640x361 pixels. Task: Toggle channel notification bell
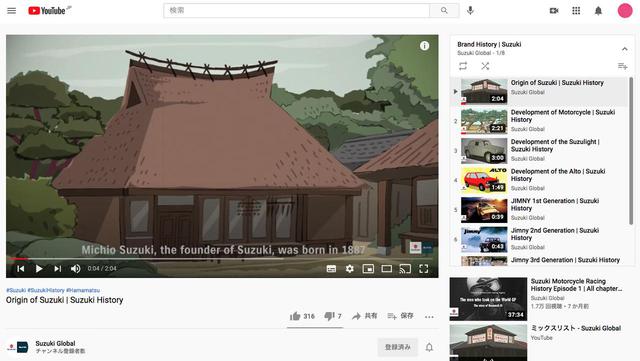click(429, 347)
